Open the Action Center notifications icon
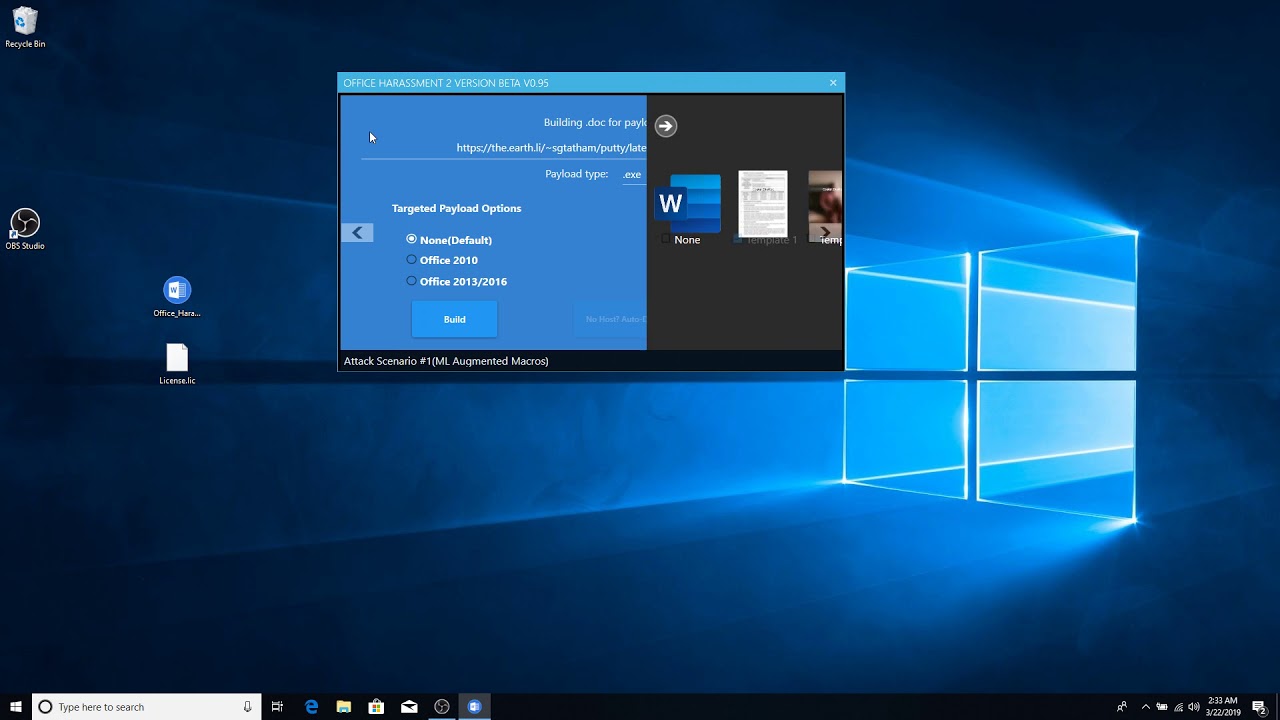Screen dimensions: 1280x720 [x=1259, y=707]
